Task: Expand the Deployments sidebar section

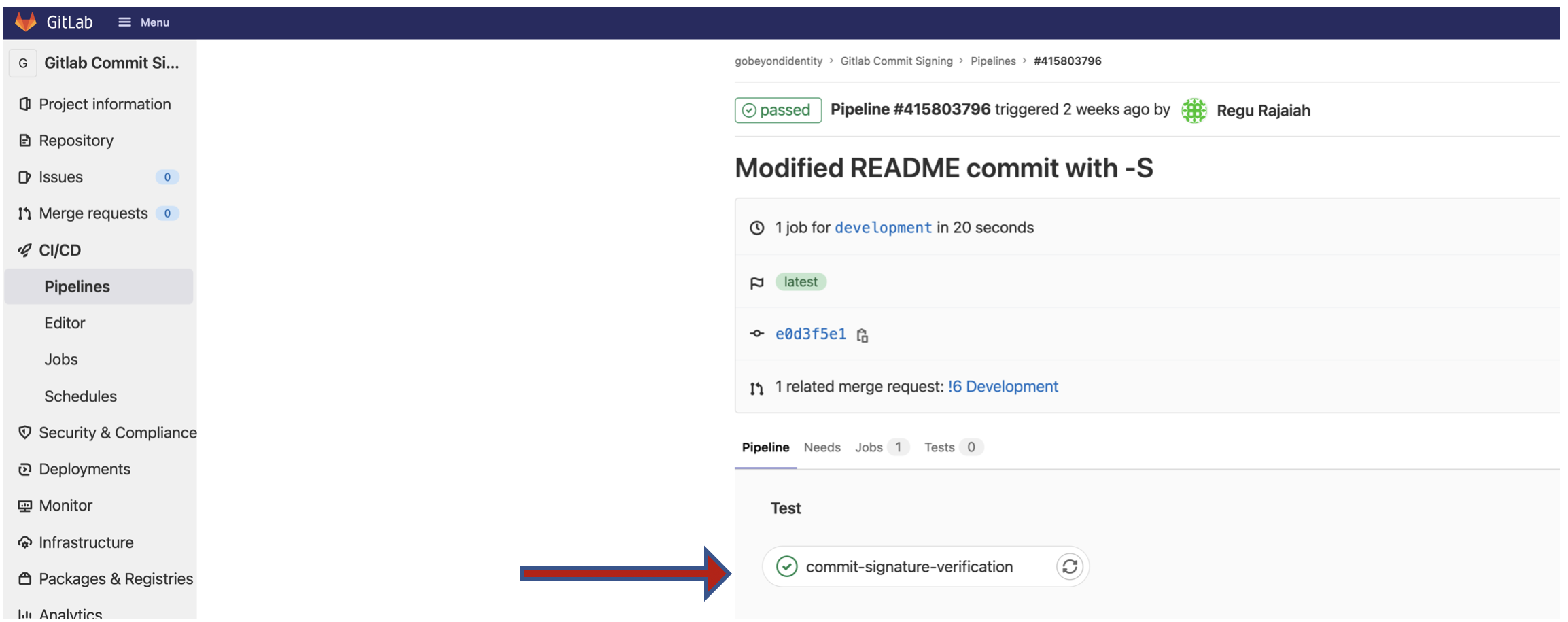Action: pos(84,469)
